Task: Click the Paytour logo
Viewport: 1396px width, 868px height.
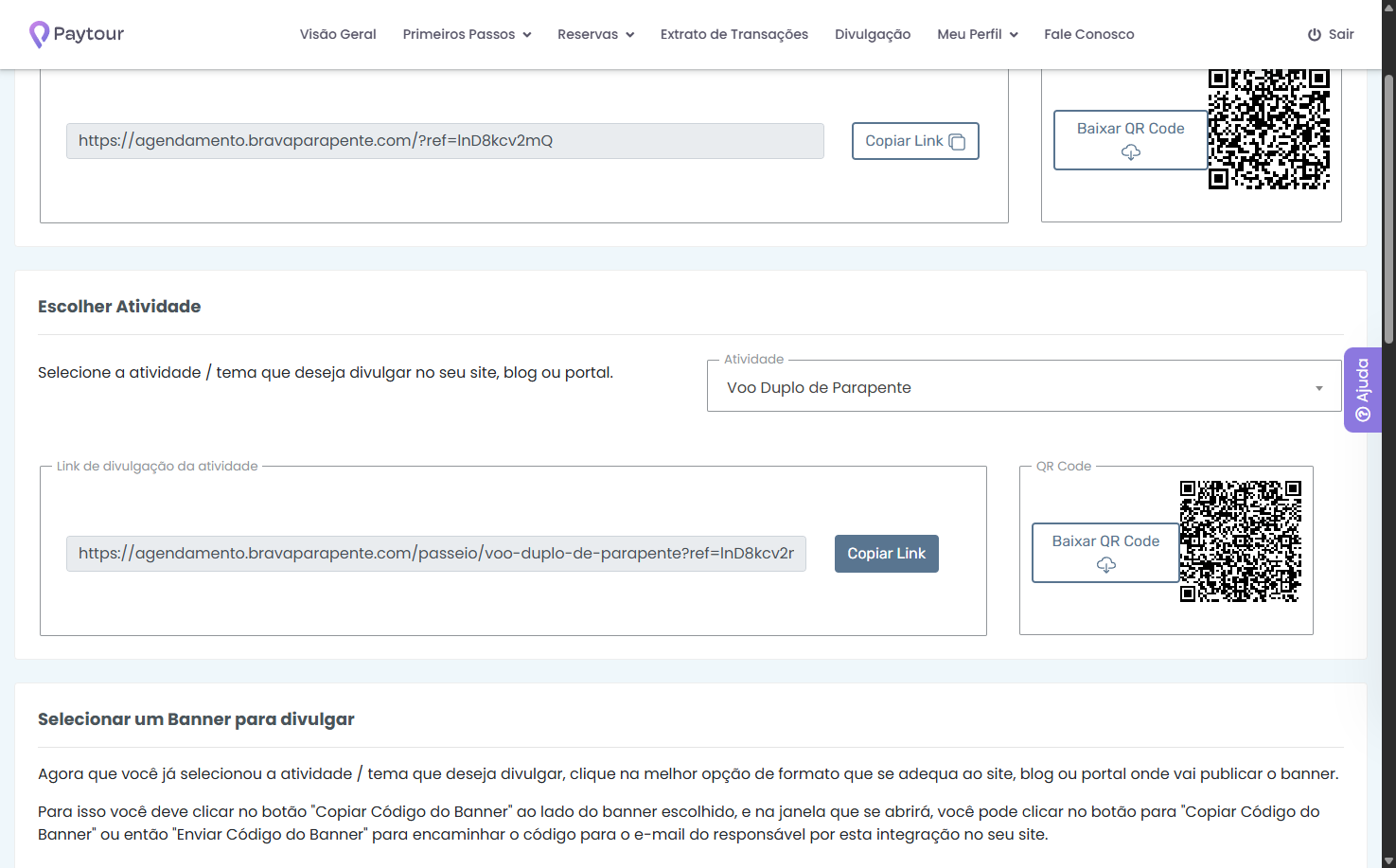Action: point(77,34)
